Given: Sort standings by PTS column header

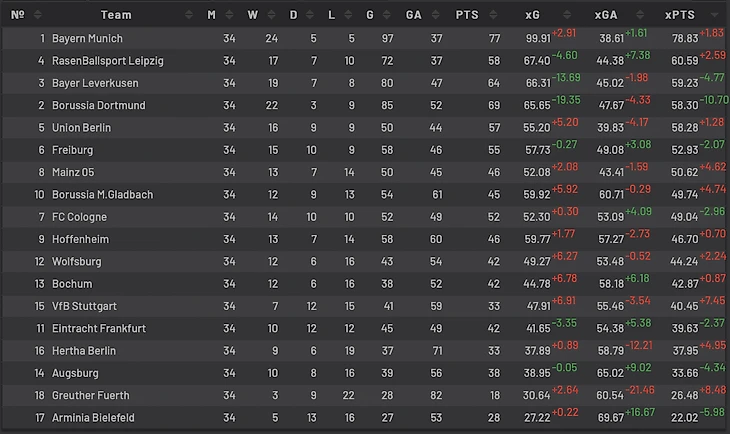Looking at the screenshot, I should click(466, 15).
